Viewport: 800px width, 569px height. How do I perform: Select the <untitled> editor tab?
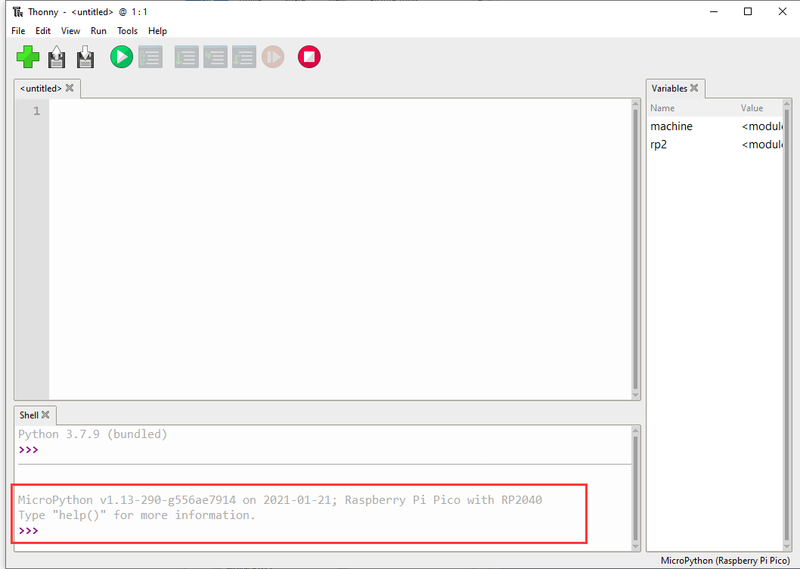click(40, 88)
